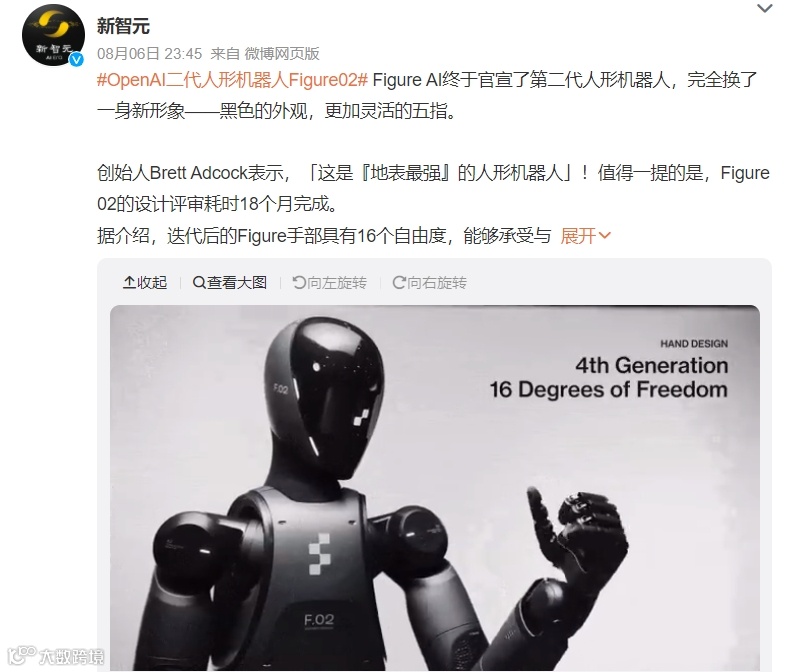The width and height of the screenshot is (789, 672).
Task: View the large image via 查看大图
Action: tap(230, 282)
